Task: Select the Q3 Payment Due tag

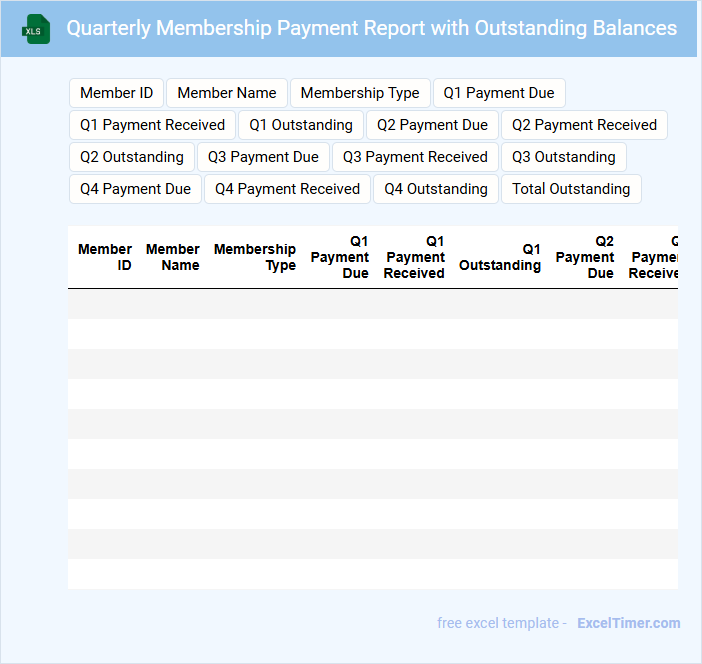Action: click(x=263, y=157)
